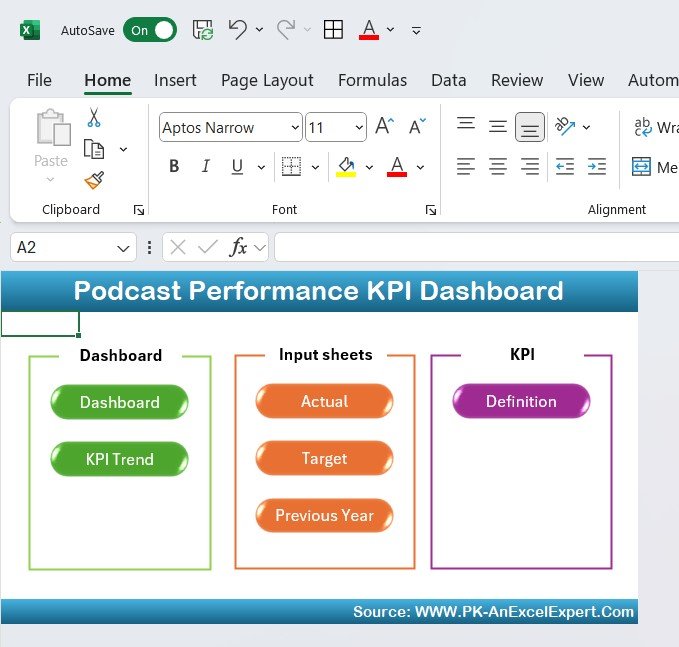Click the Orientation text rotate icon
Image resolution: width=679 pixels, height=647 pixels.
click(565, 126)
